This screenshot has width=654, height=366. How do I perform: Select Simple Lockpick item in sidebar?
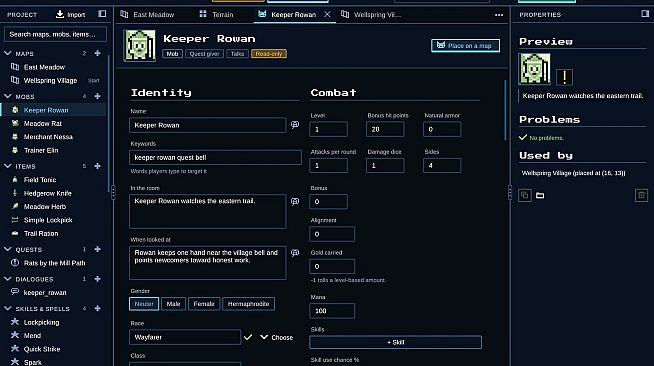tap(48, 220)
